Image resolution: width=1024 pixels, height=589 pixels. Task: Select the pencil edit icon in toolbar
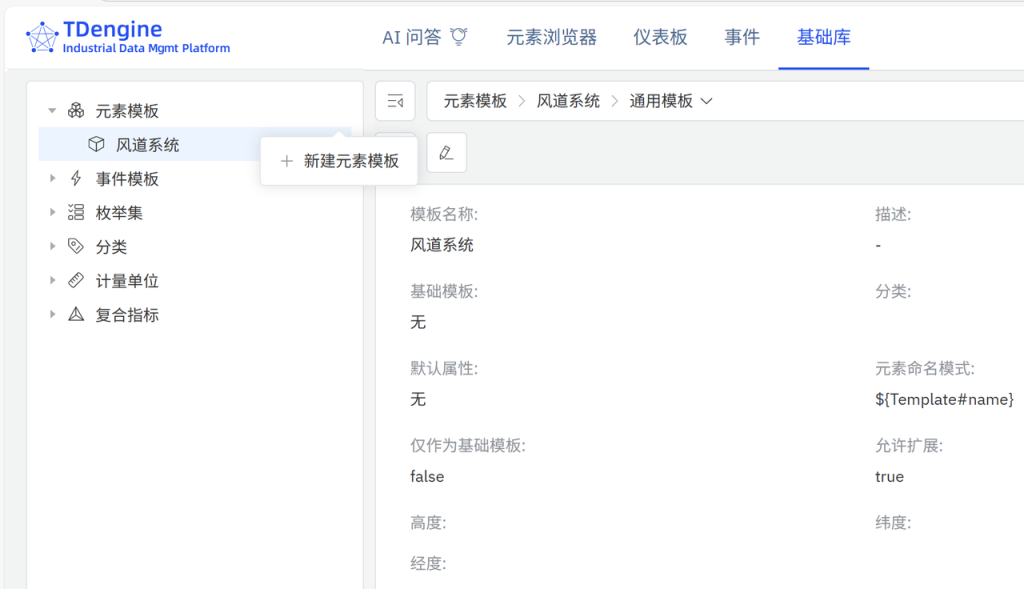pyautogui.click(x=446, y=152)
